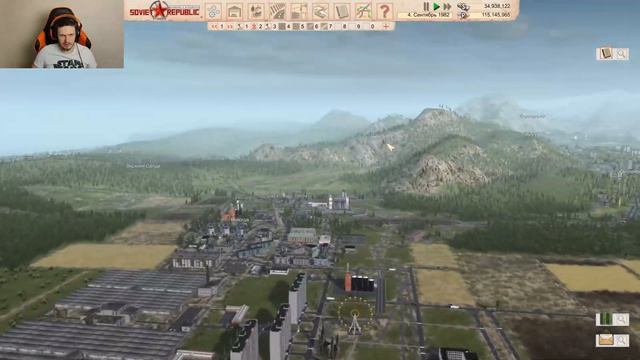Click the Soviet Republic logo

click(164, 11)
